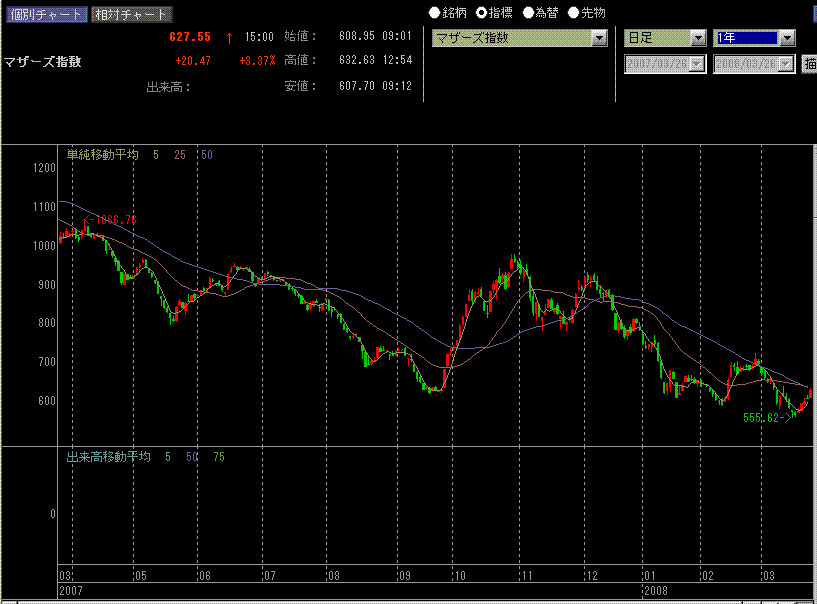Click the 555.62 low price marker

click(x=765, y=418)
